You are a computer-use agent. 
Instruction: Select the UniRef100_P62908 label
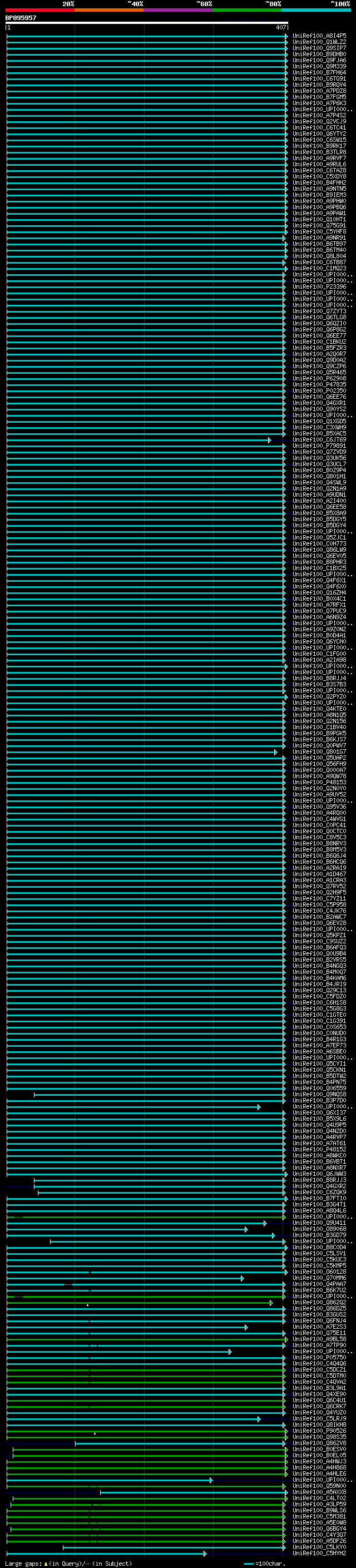[319, 379]
